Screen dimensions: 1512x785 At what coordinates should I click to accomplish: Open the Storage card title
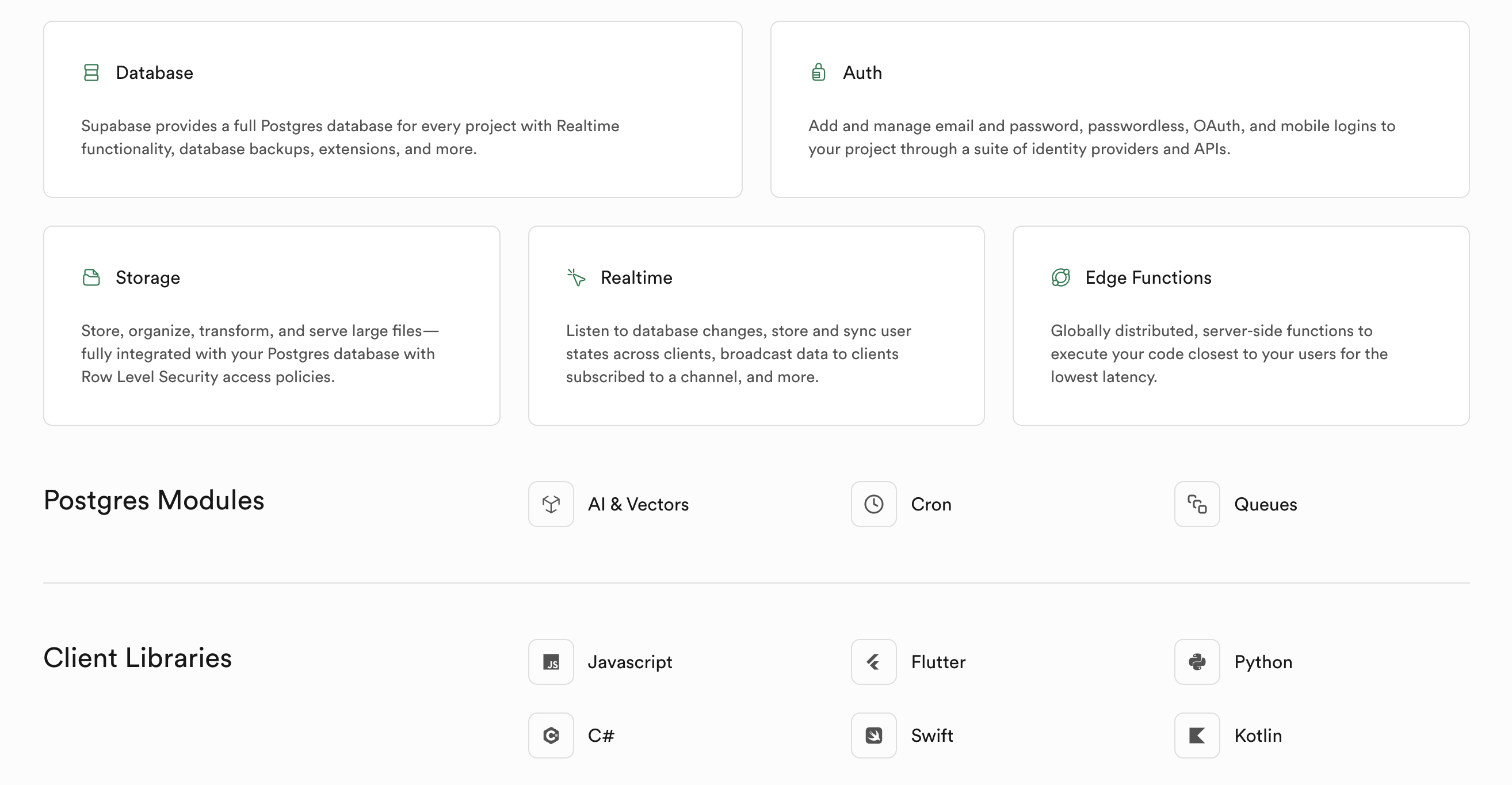148,278
